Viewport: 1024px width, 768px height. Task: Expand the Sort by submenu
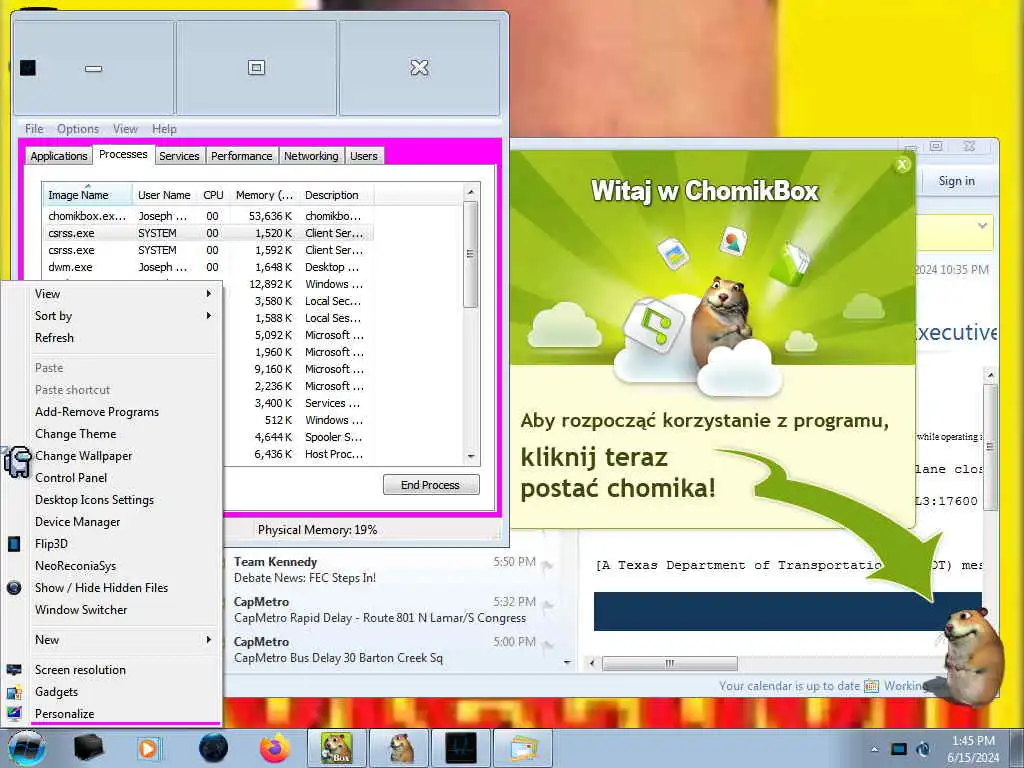[122, 316]
